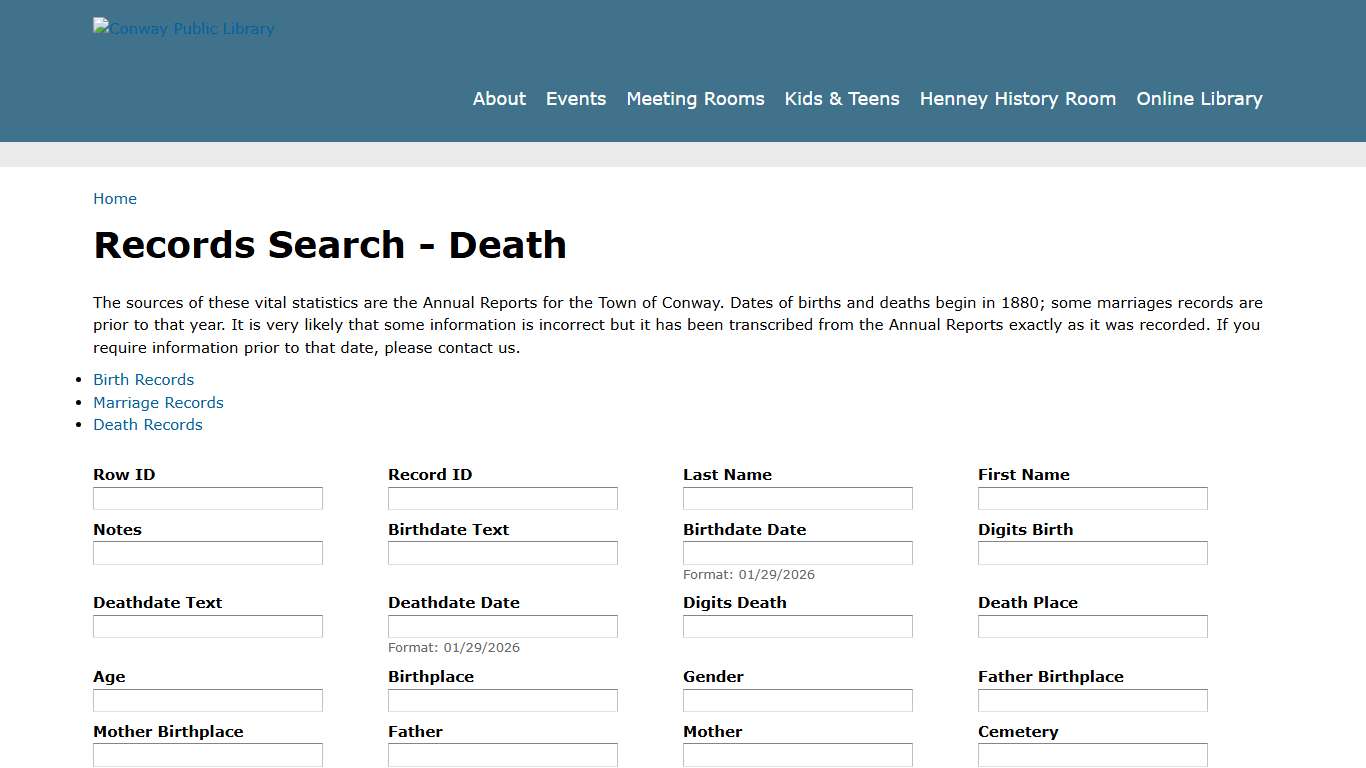This screenshot has height=768, width=1366.
Task: Open the About menu item
Action: tap(499, 98)
